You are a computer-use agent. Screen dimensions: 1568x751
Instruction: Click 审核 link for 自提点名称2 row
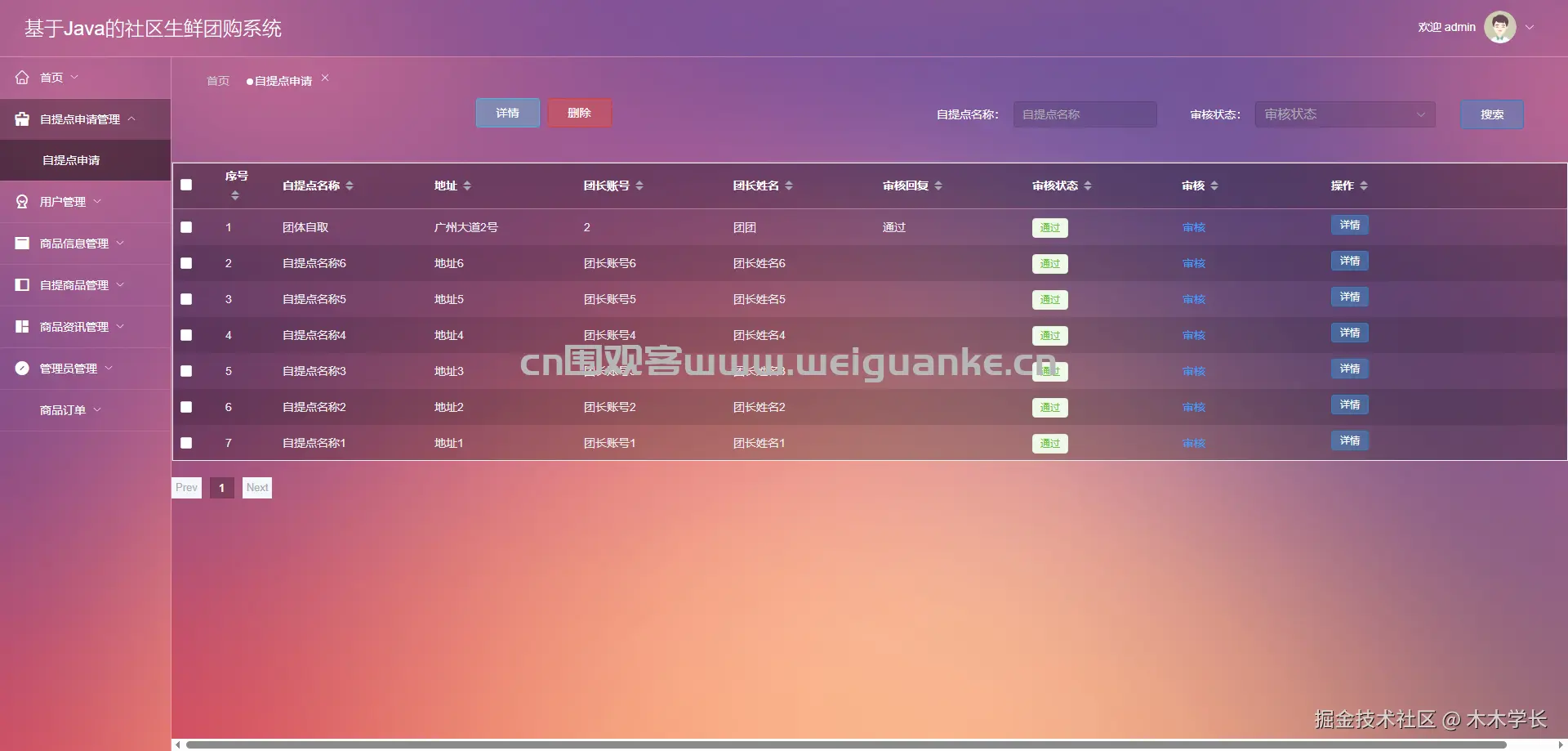point(1194,407)
